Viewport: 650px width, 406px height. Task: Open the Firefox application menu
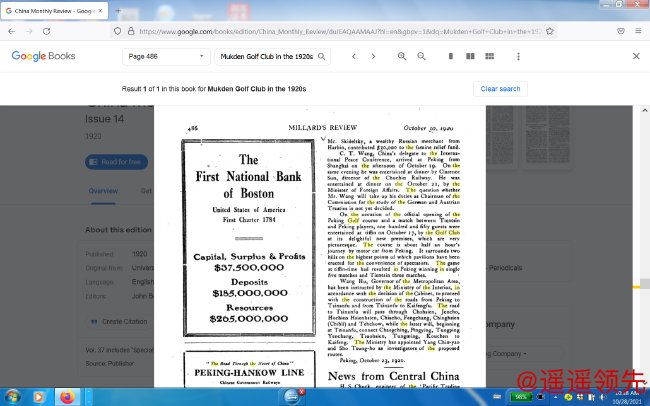(636, 31)
